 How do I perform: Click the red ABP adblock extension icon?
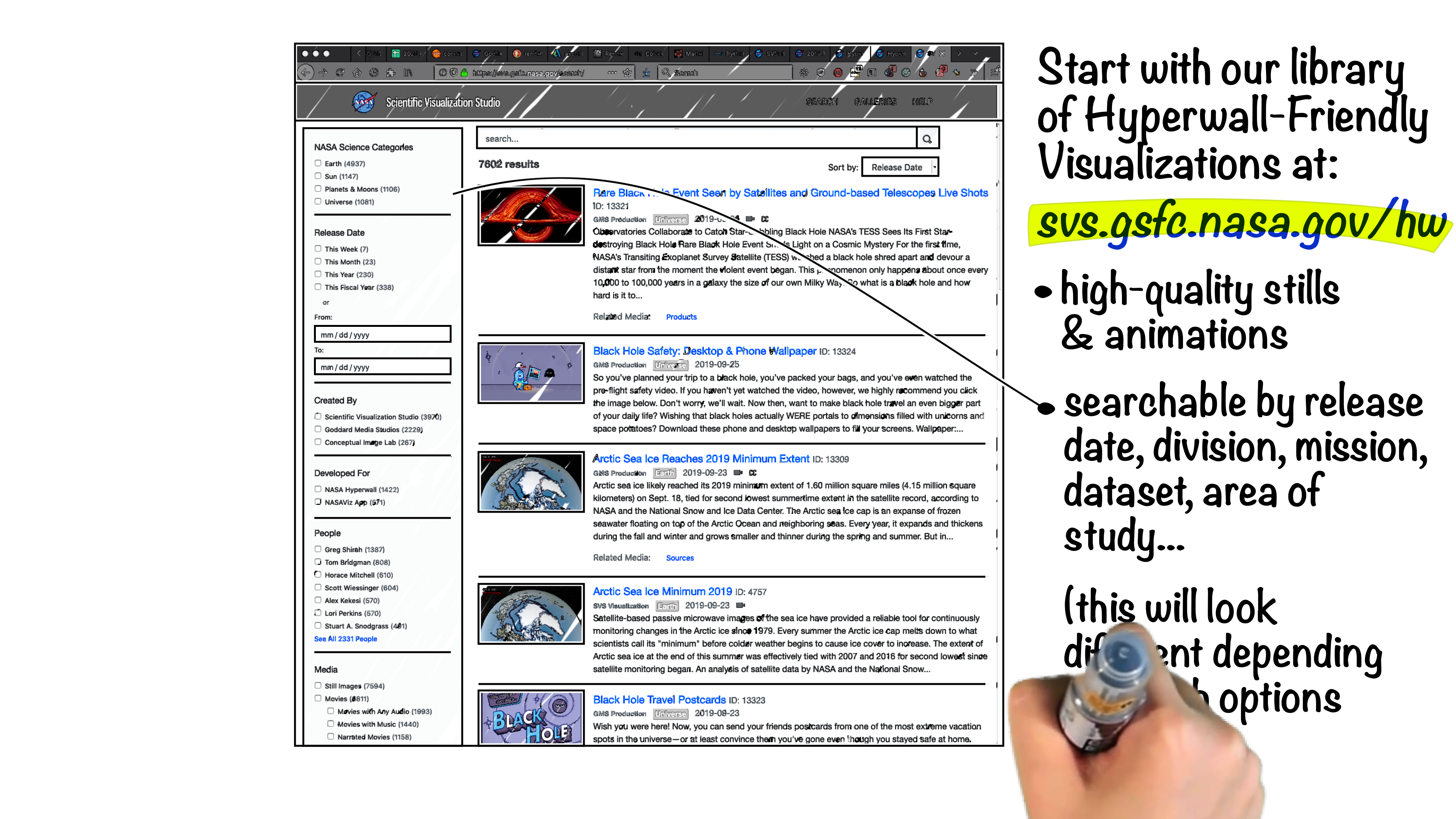(838, 72)
